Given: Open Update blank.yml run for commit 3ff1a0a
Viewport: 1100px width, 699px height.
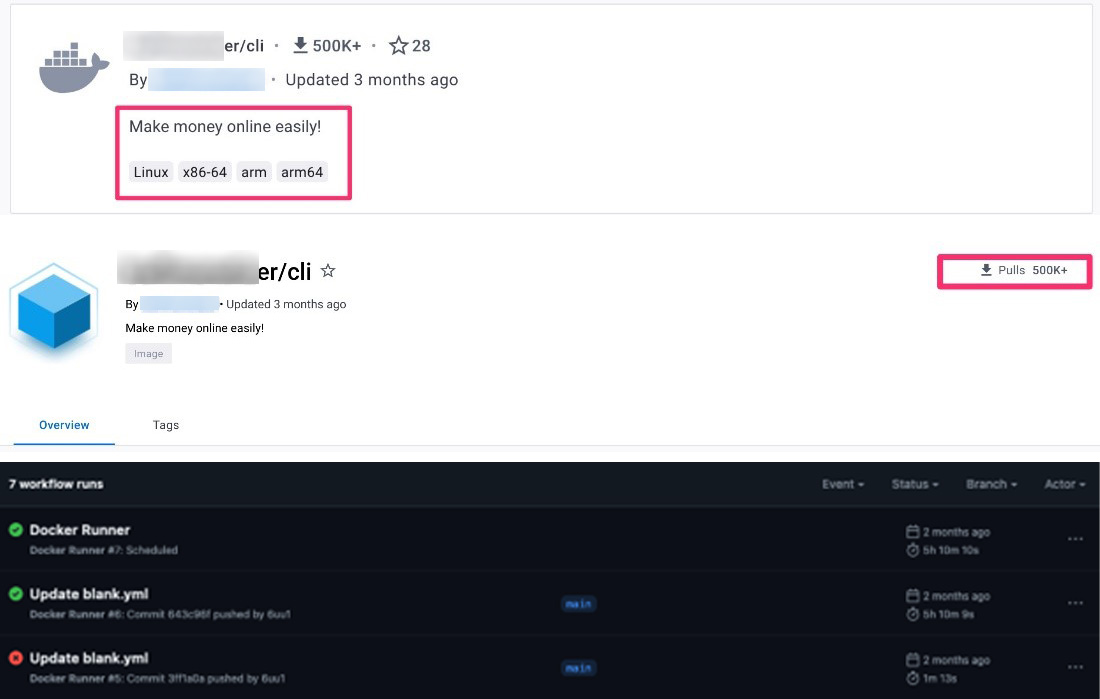Looking at the screenshot, I should point(89,658).
